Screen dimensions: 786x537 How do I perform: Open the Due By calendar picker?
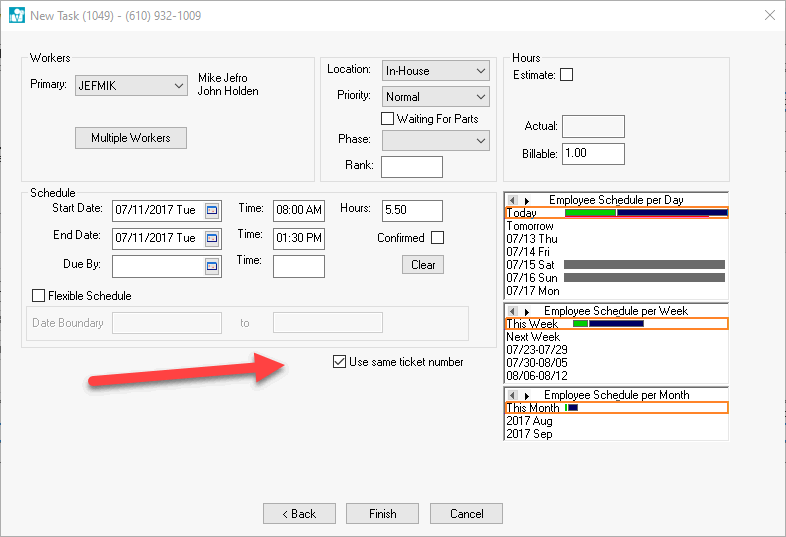(x=212, y=266)
